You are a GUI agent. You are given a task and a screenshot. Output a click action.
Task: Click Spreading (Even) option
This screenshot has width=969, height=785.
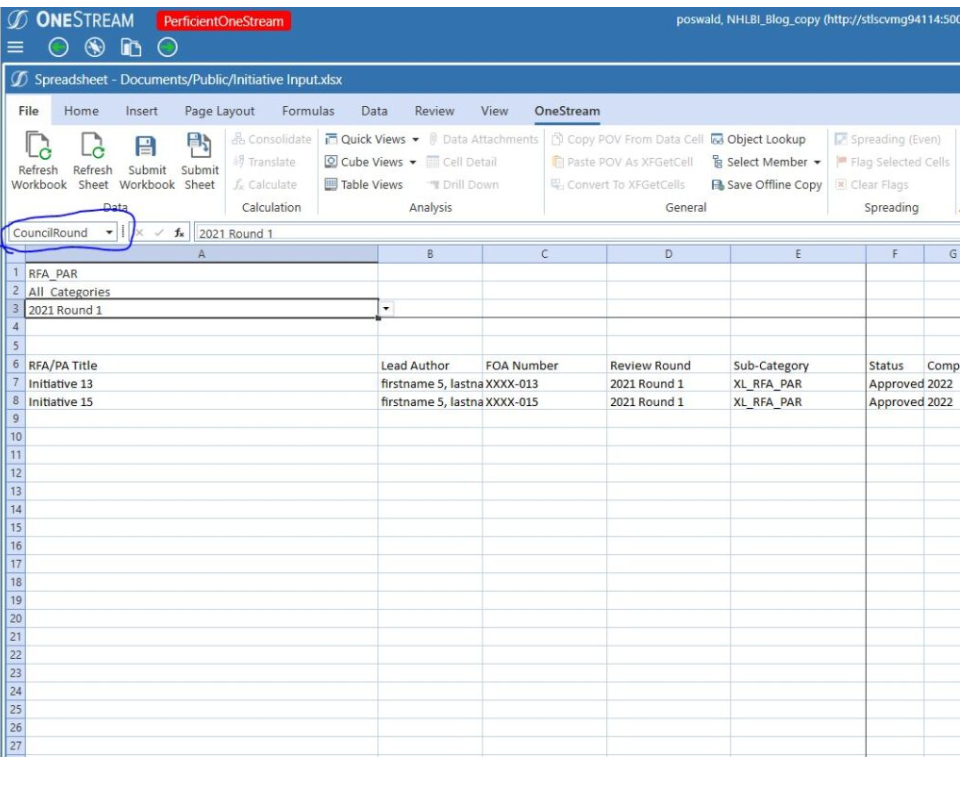887,140
